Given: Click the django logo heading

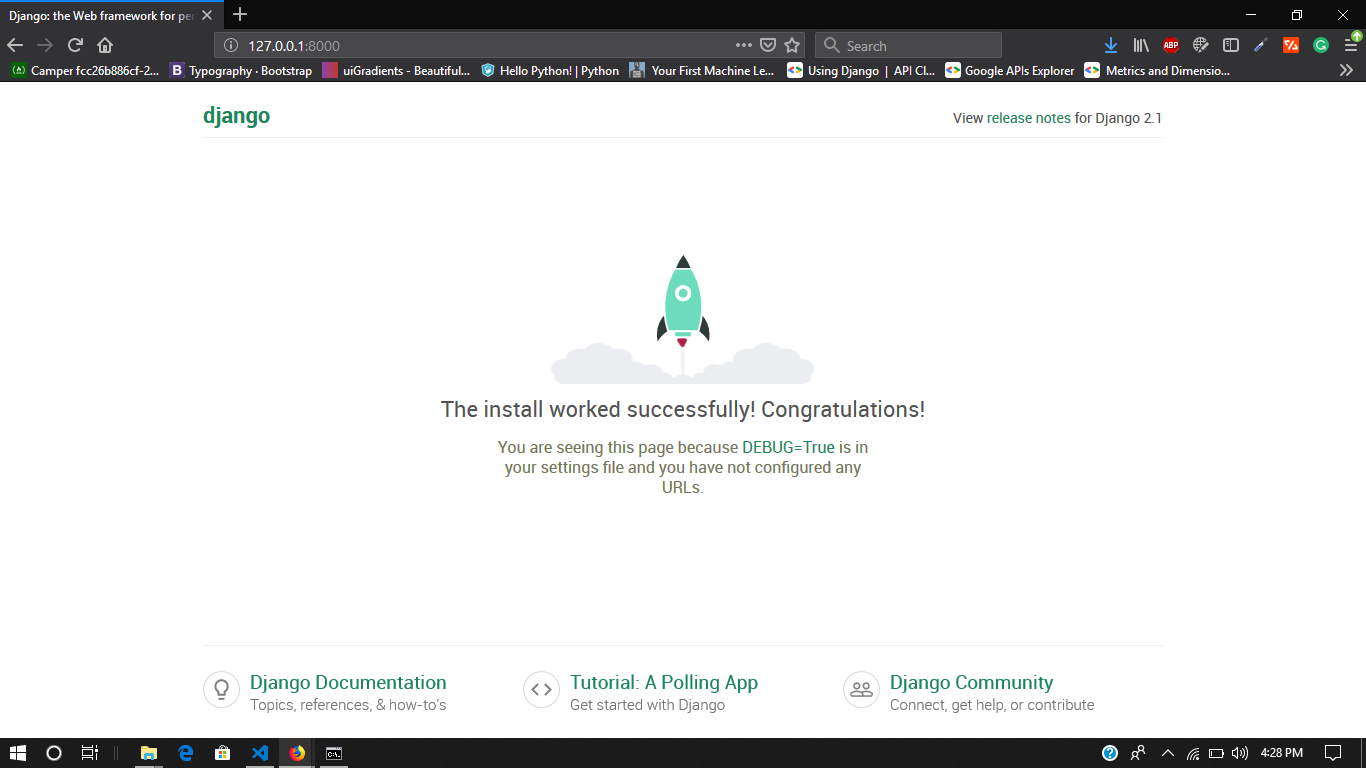Looking at the screenshot, I should 236,115.
